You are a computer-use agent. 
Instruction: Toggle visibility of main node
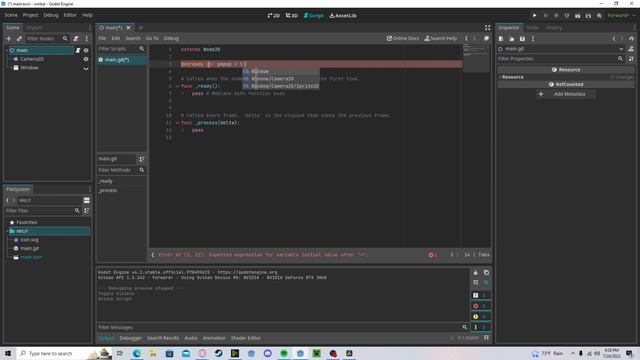(x=86, y=50)
